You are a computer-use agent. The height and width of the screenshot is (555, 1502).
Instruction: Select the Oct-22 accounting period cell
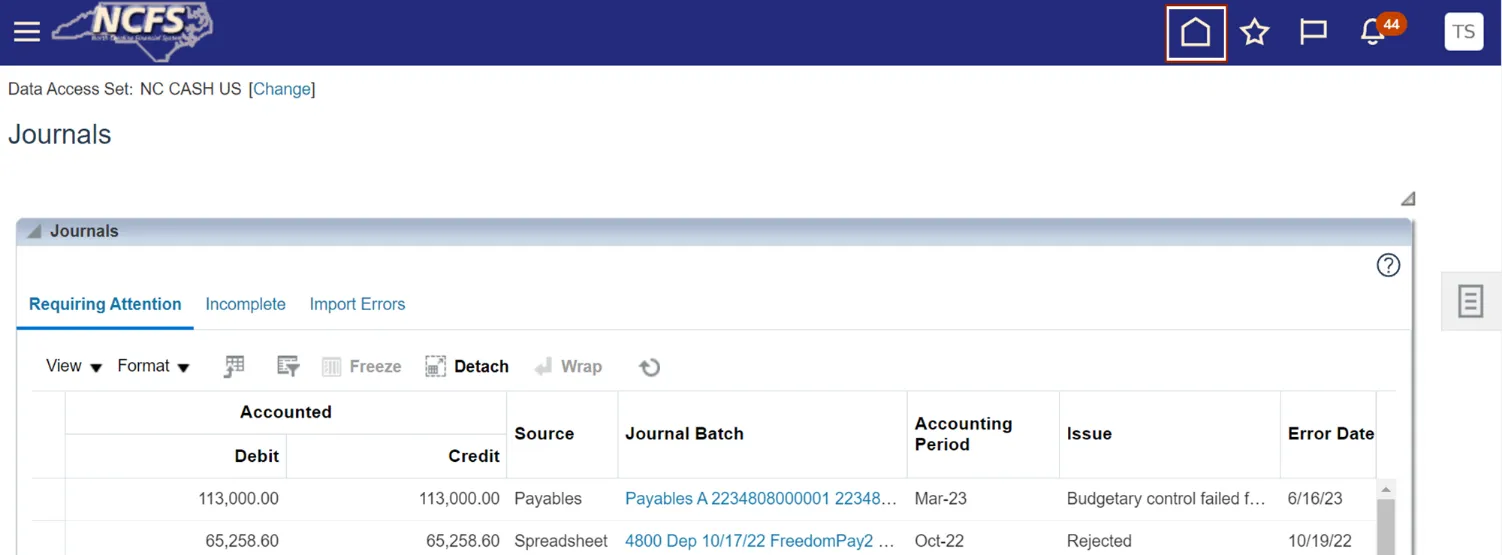[x=939, y=541]
